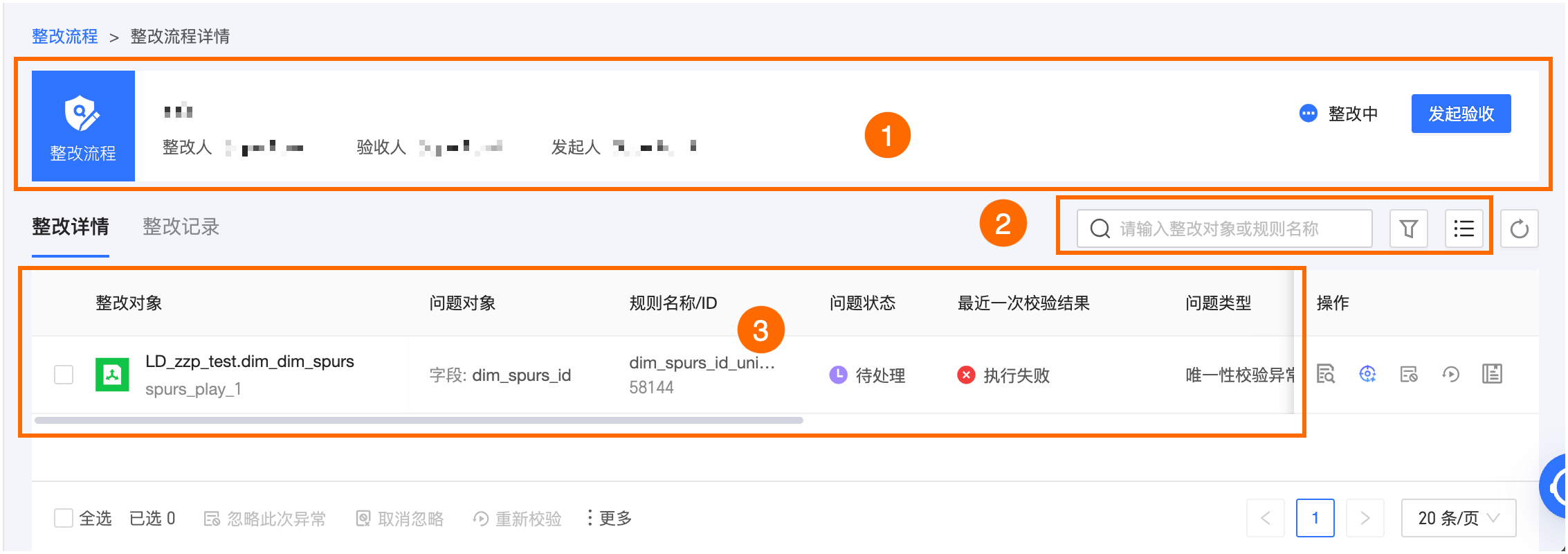Switch to the 整改记录 tab

(181, 226)
